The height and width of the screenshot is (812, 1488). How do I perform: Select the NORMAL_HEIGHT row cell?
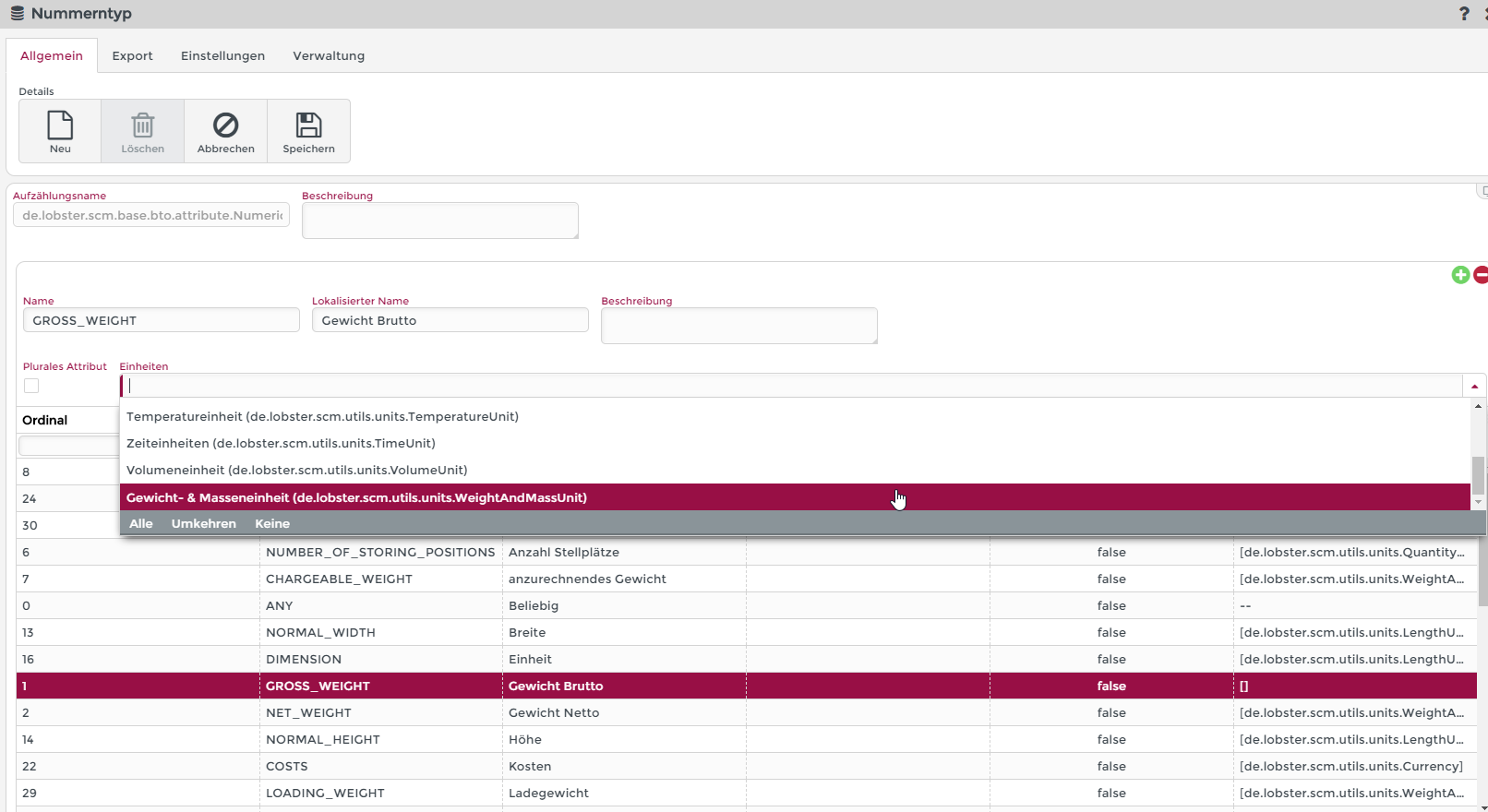coord(380,739)
